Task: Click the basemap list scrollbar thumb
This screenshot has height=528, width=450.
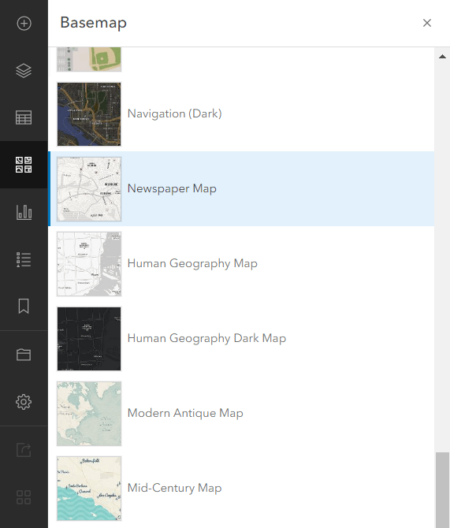Action: click(x=442, y=490)
